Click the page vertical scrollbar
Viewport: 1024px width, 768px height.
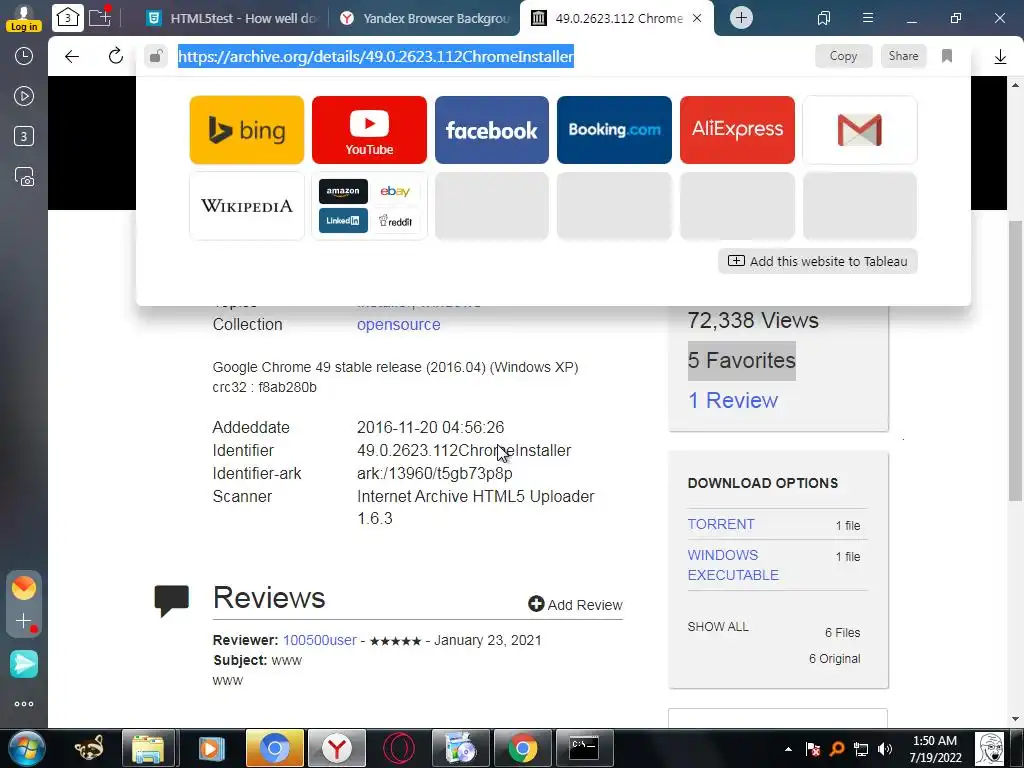1016,361
